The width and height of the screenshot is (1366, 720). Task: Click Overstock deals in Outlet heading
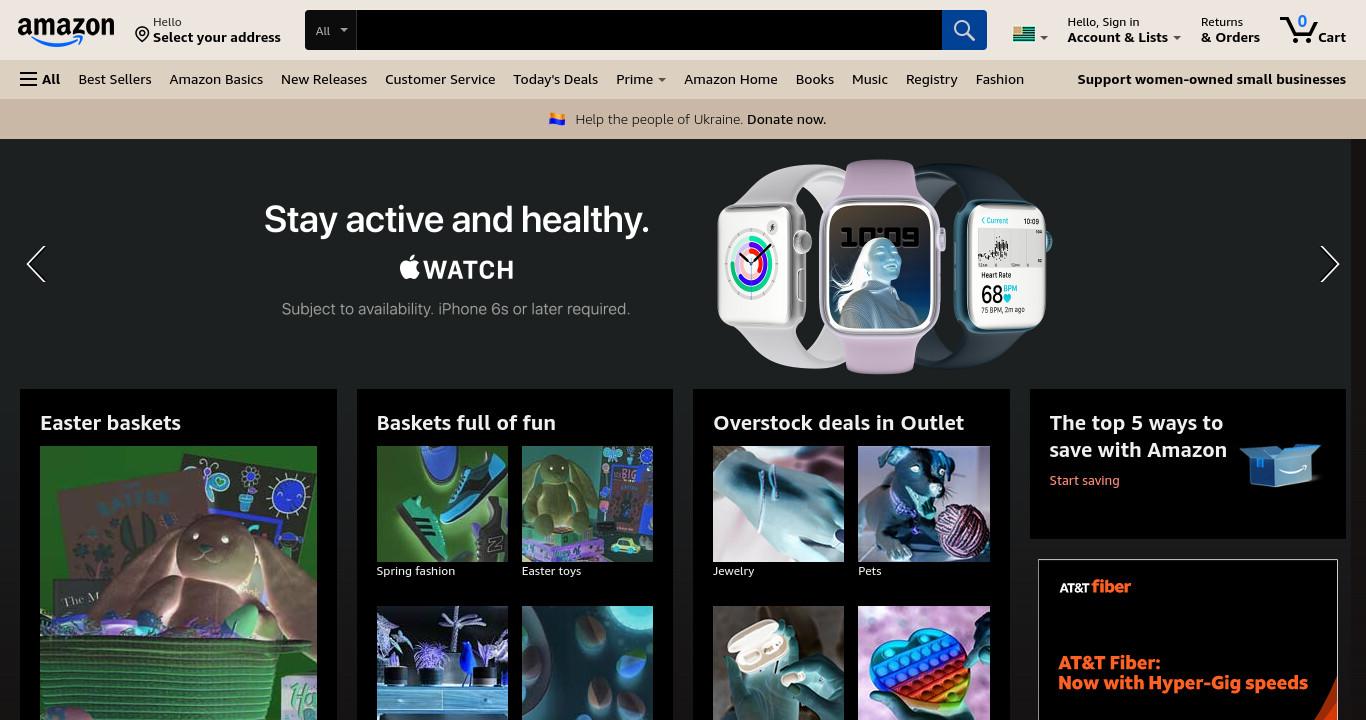click(x=838, y=423)
